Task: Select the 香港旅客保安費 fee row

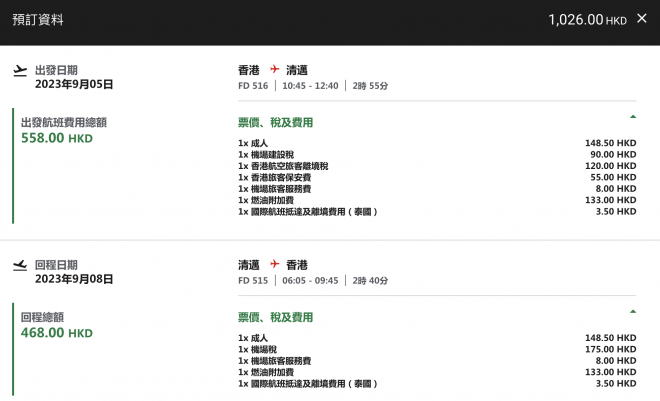Action: tap(436, 177)
